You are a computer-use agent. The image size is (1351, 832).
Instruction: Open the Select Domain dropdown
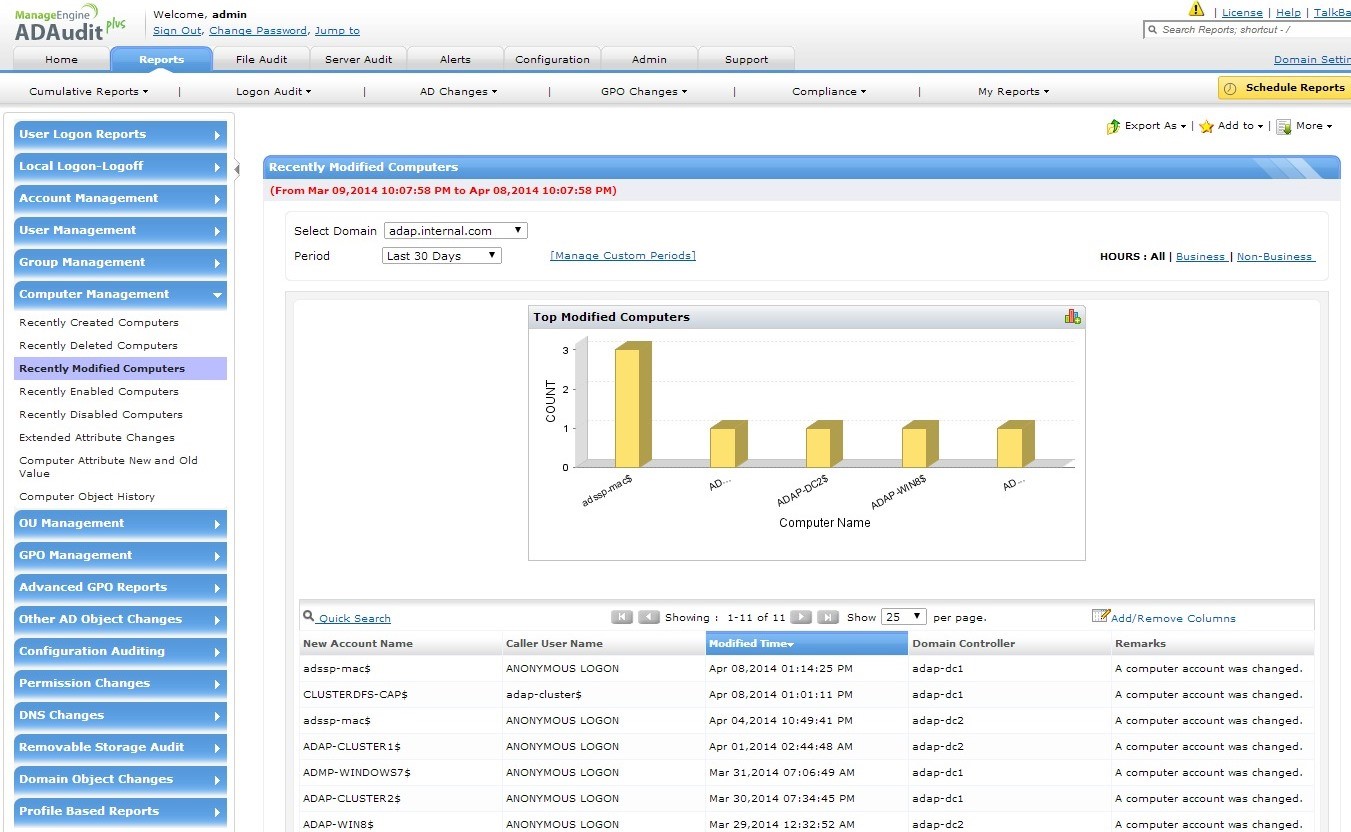(455, 231)
